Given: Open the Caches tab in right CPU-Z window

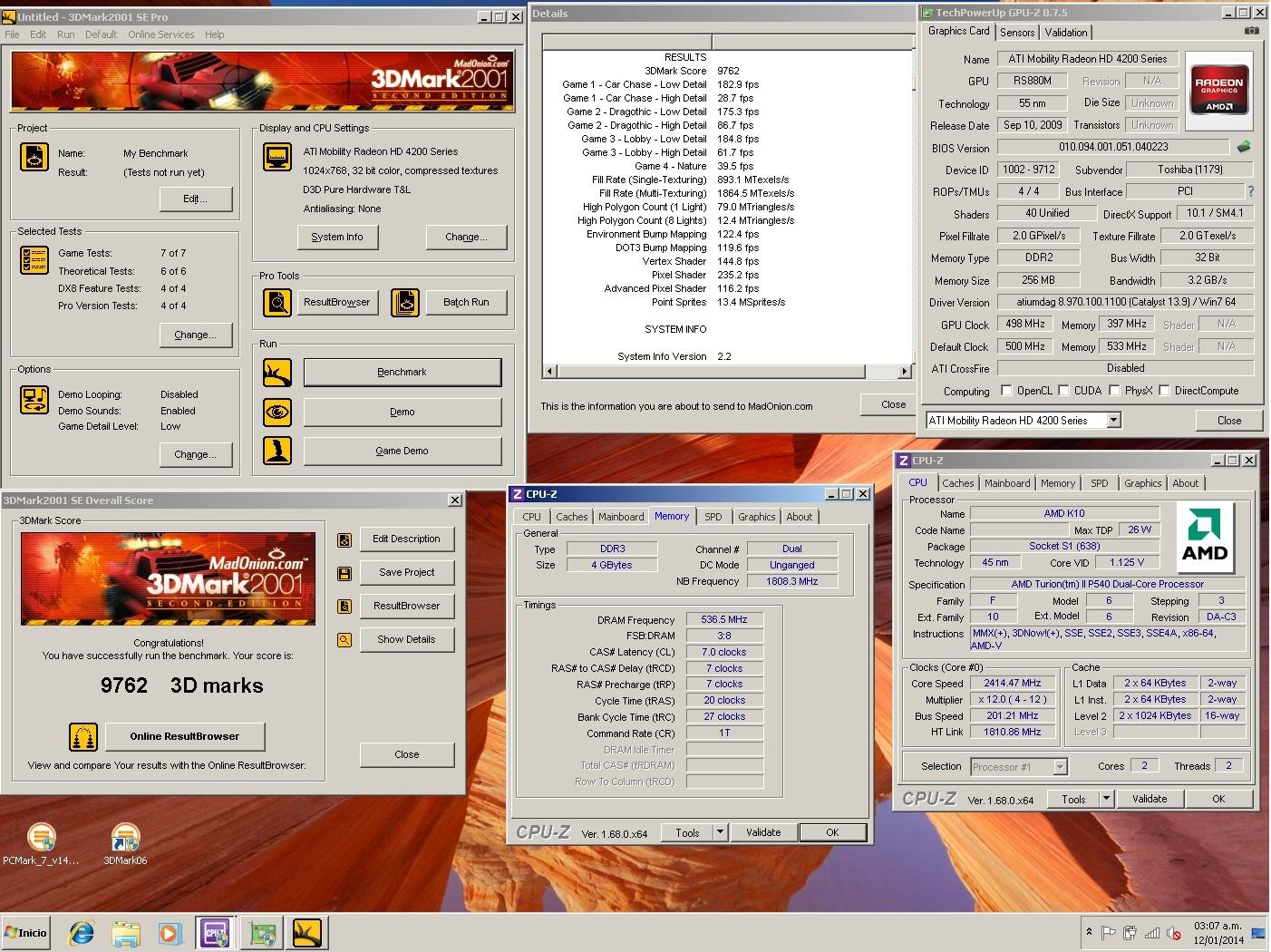Looking at the screenshot, I should (x=957, y=483).
